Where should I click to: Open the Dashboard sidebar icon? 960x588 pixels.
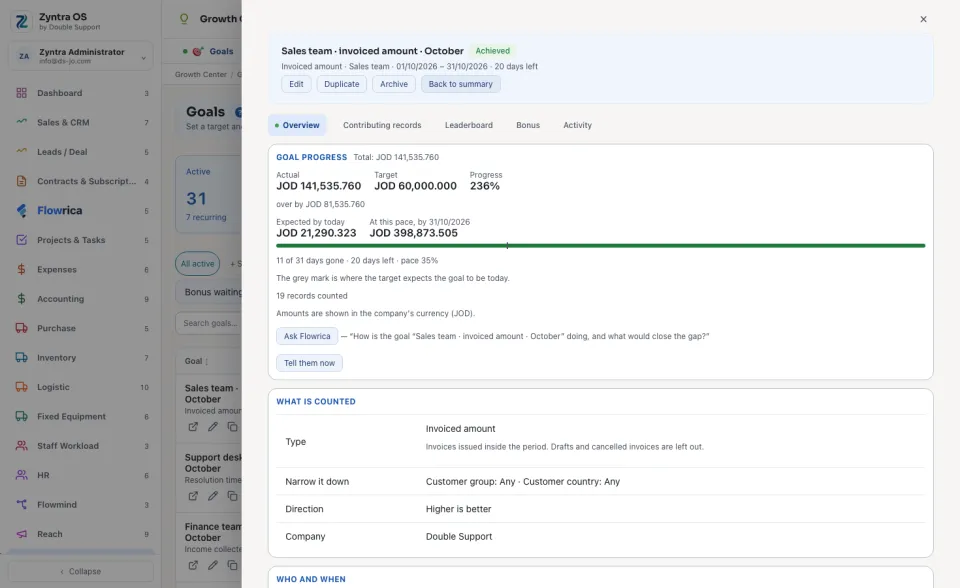click(21, 93)
